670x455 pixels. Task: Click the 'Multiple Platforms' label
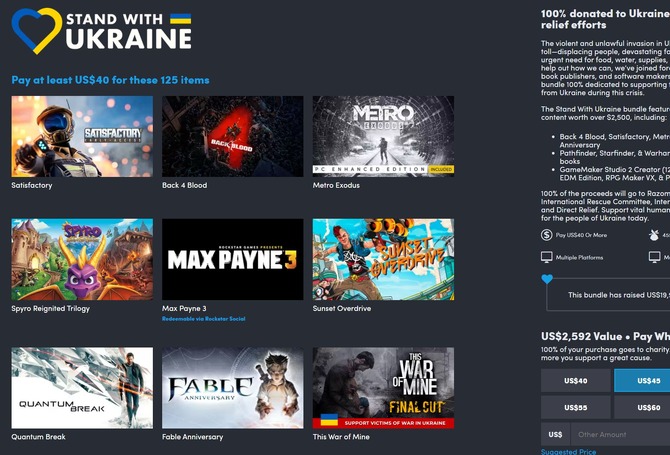(x=579, y=258)
